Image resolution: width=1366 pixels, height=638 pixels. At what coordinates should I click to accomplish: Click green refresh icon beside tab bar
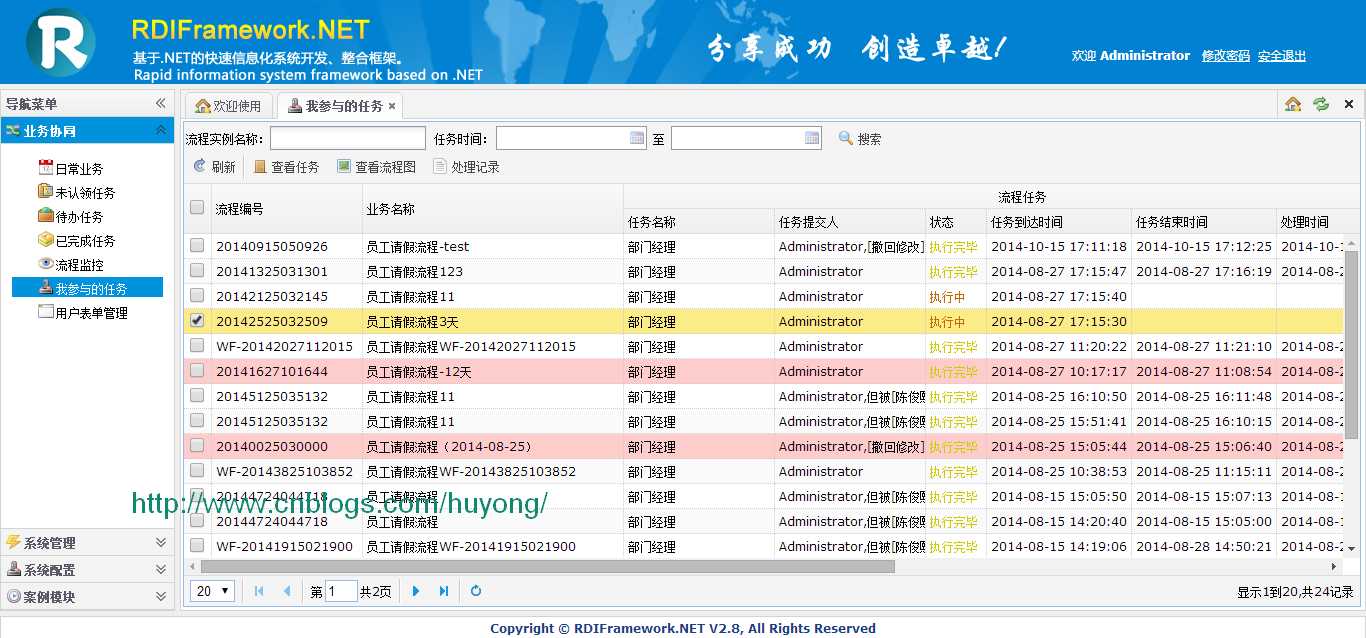1321,104
